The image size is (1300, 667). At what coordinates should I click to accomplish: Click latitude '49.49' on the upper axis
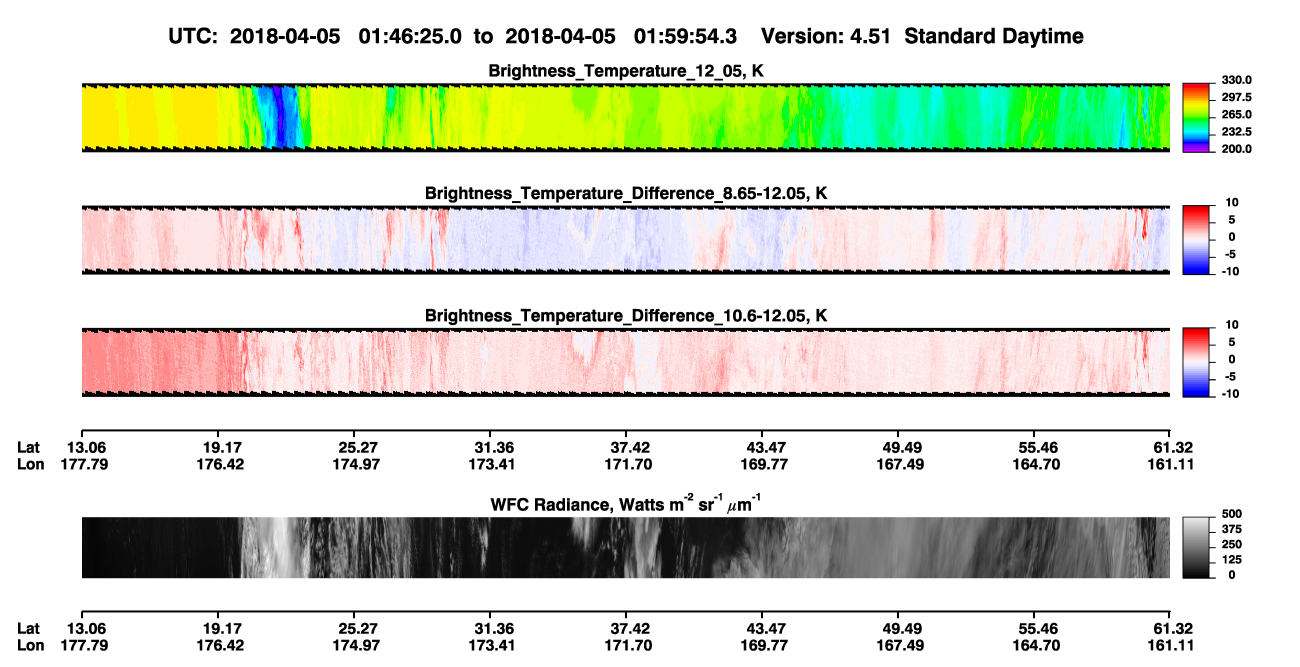(x=900, y=447)
